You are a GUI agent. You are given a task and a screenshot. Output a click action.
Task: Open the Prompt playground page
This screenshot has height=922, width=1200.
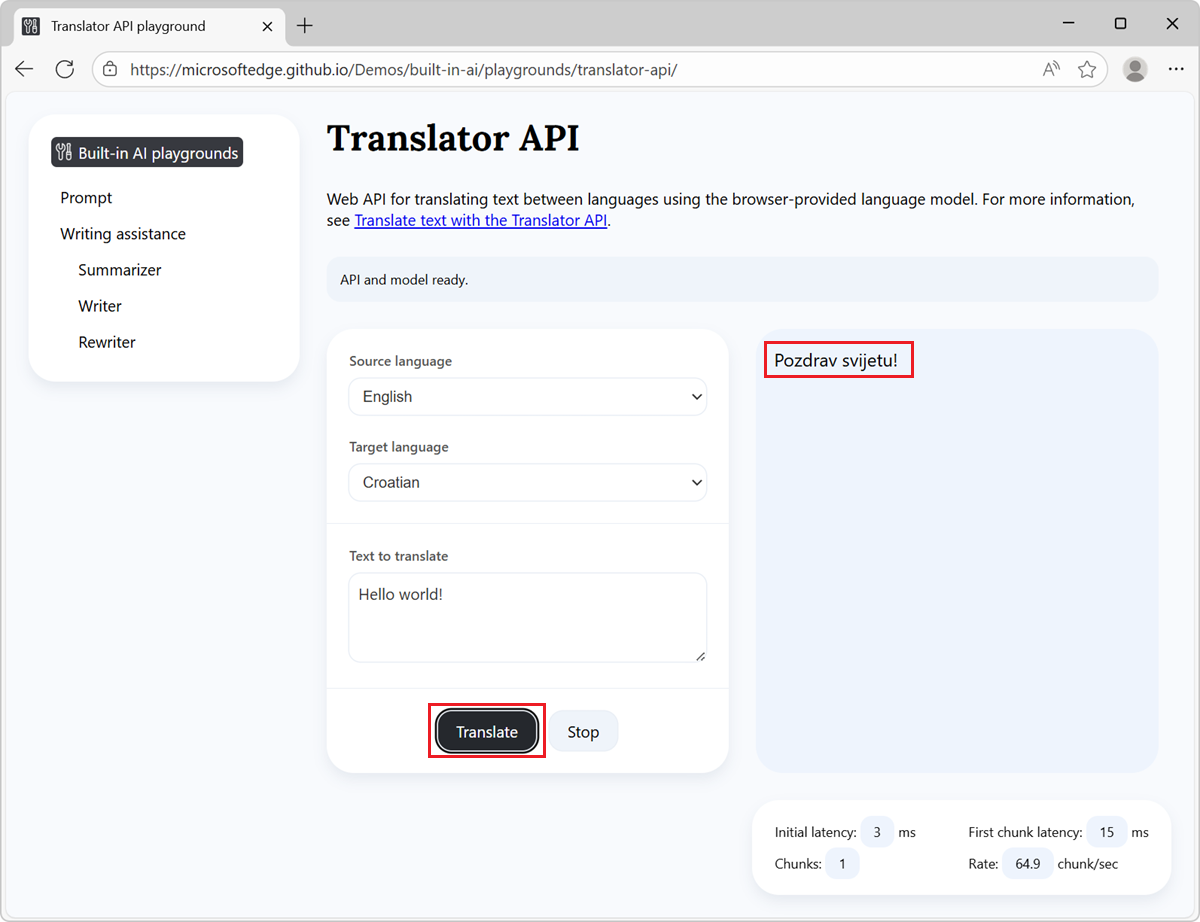click(86, 197)
